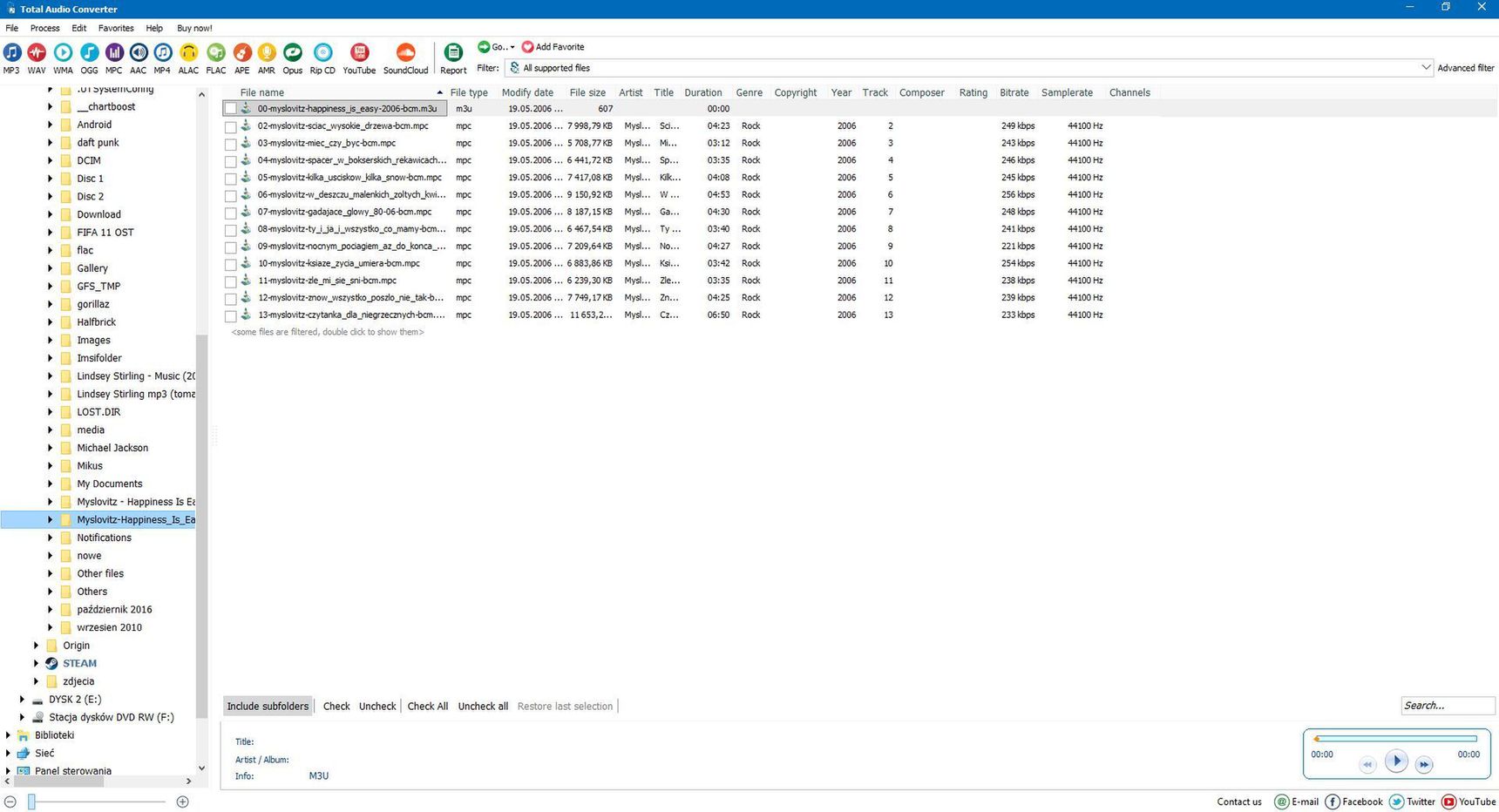Check the 11-myslovitz-zle_mi file checkbox

[x=231, y=281]
